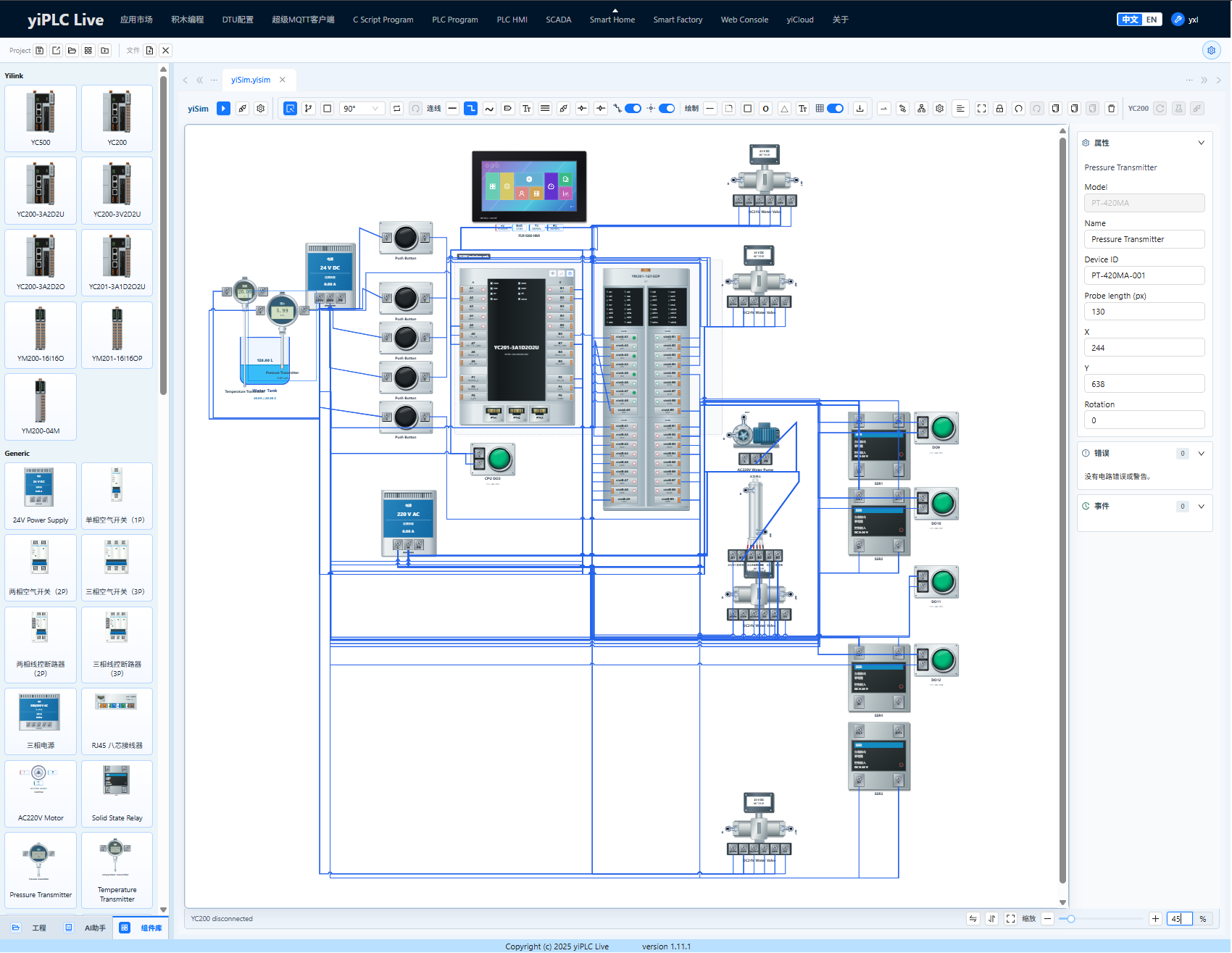The image size is (1232, 953).
Task: Open the 90° rotation angle dropdown
Action: [x=362, y=109]
